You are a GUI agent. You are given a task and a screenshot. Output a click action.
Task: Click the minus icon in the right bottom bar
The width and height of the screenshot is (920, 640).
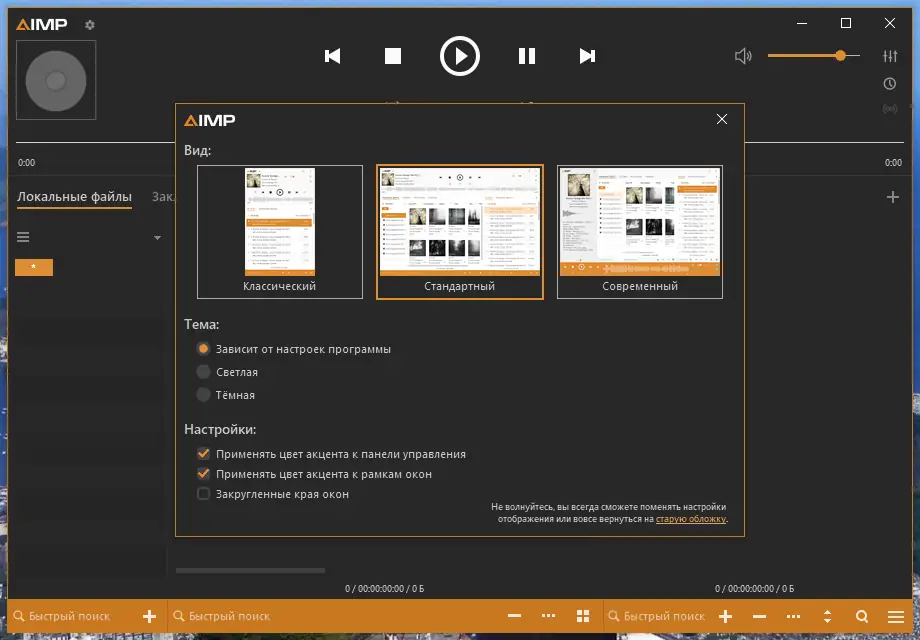click(759, 616)
